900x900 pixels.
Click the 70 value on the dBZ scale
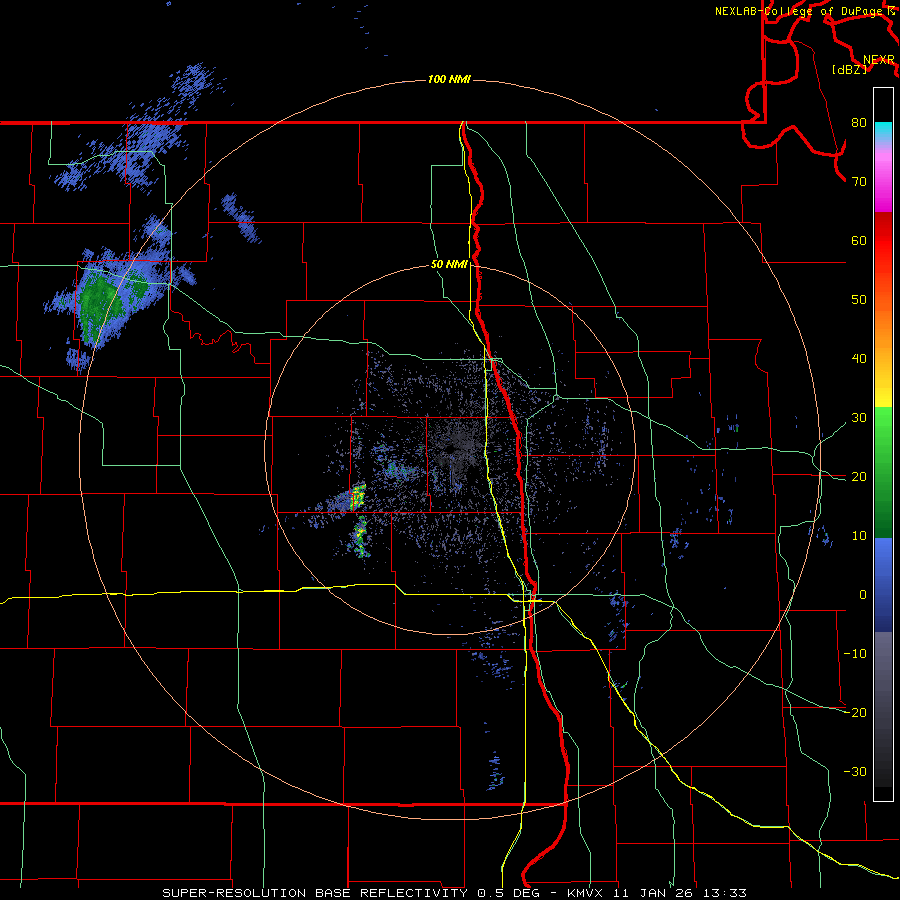click(x=859, y=182)
